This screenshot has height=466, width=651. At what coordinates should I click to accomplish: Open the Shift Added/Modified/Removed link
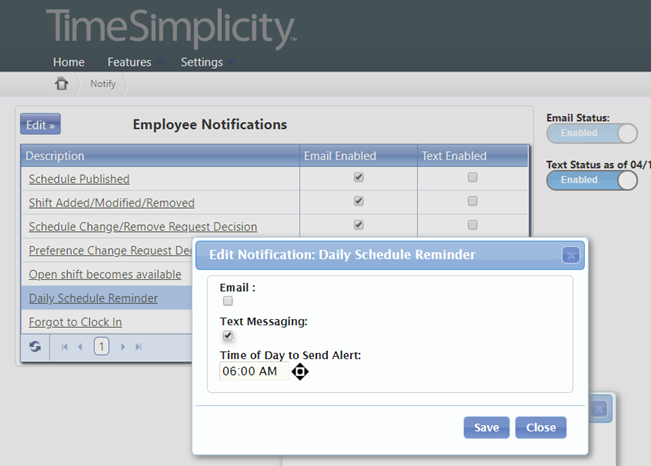pos(112,203)
